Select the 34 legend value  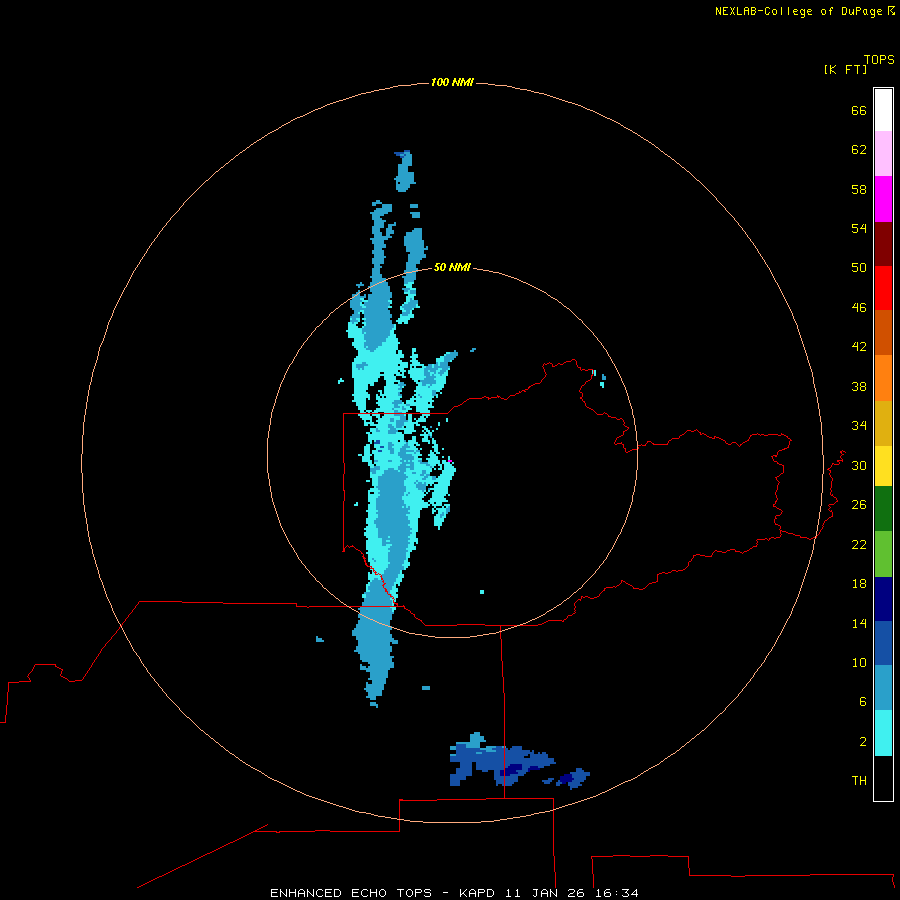coord(859,425)
